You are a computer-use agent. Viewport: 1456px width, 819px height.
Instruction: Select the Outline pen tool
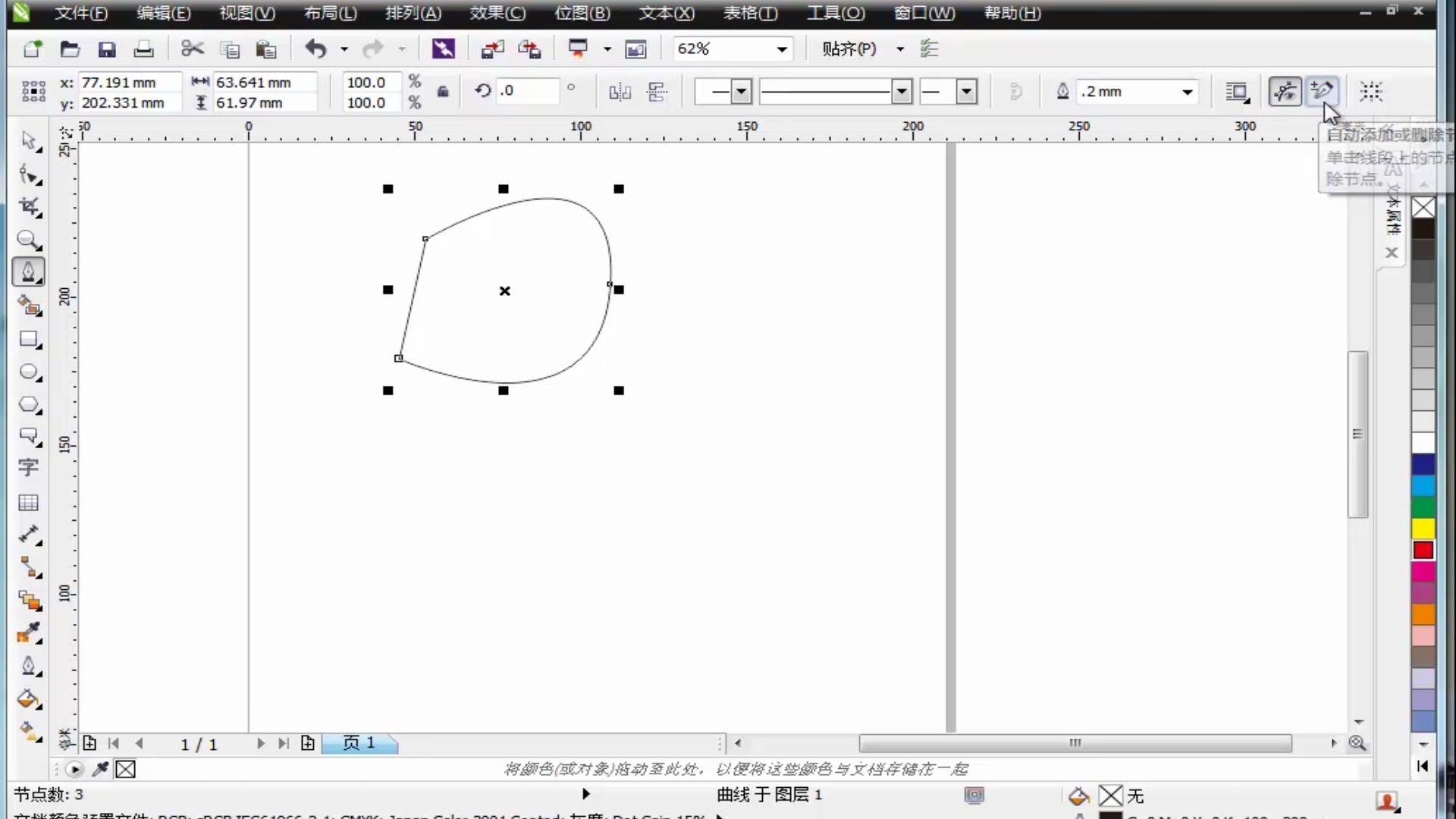tap(29, 667)
